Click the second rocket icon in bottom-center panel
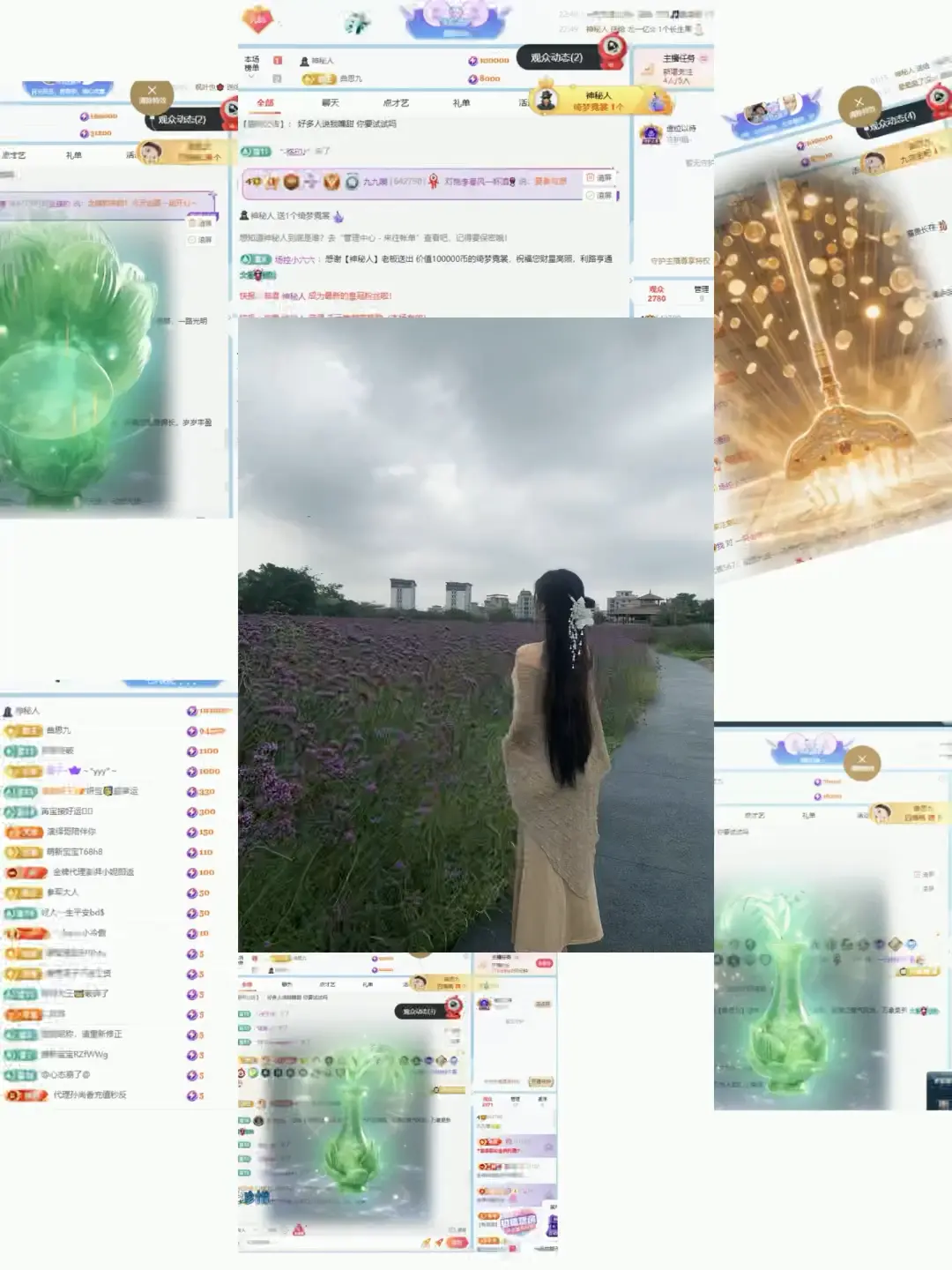The height and width of the screenshot is (1270, 952). (438, 1242)
